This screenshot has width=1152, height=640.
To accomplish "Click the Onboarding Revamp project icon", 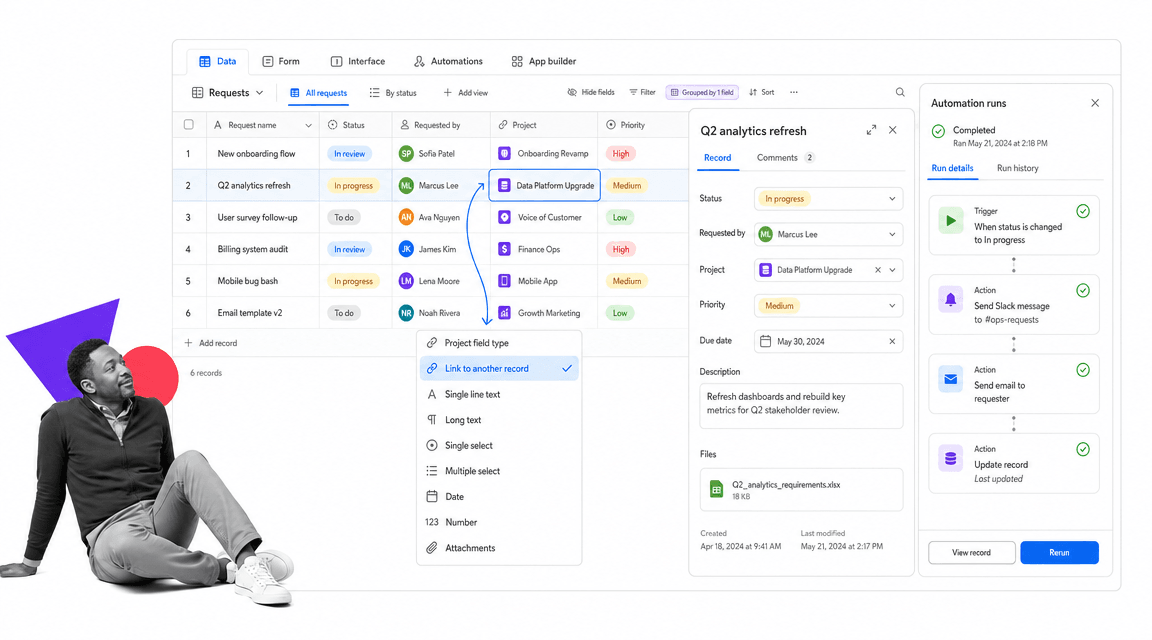I will [x=505, y=154].
